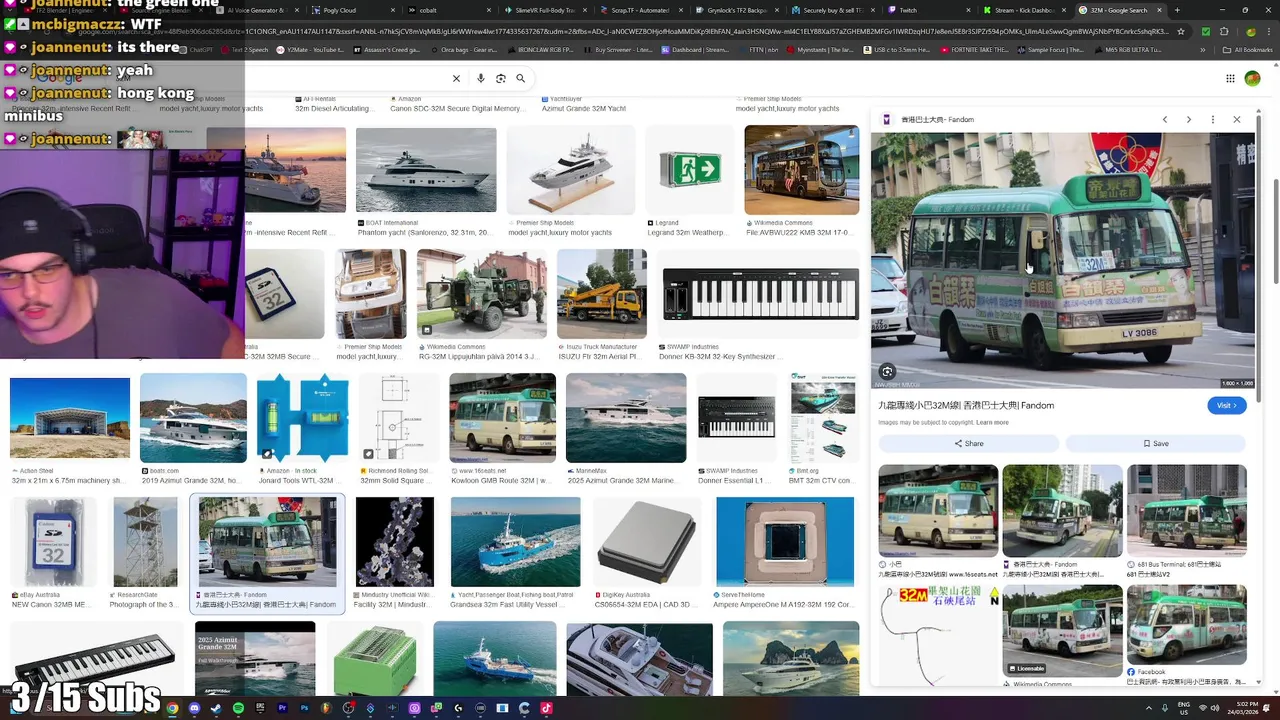
Task: Search inside image with Lens overlay icon
Action: 887,372
